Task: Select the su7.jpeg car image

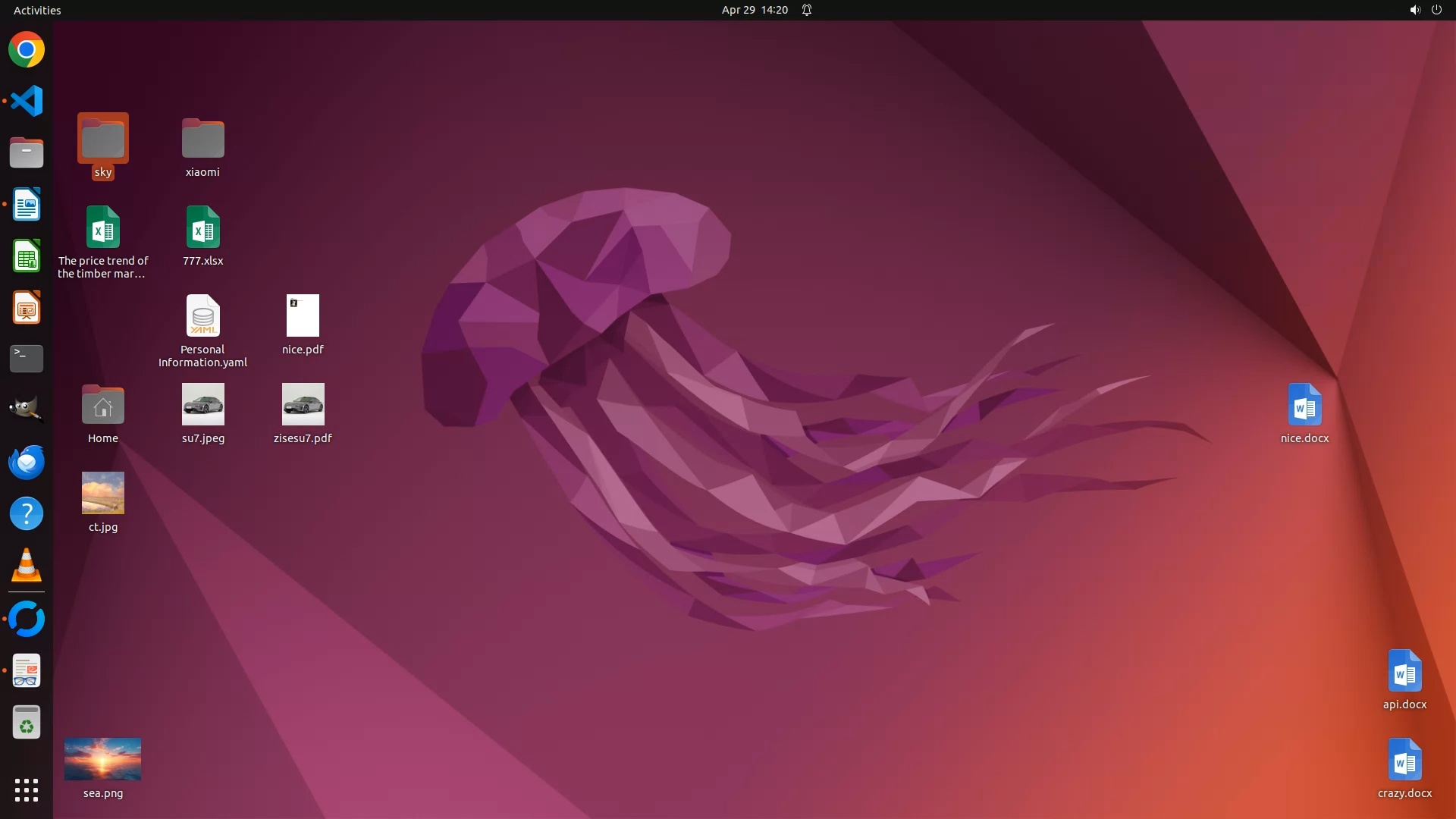Action: coord(202,404)
